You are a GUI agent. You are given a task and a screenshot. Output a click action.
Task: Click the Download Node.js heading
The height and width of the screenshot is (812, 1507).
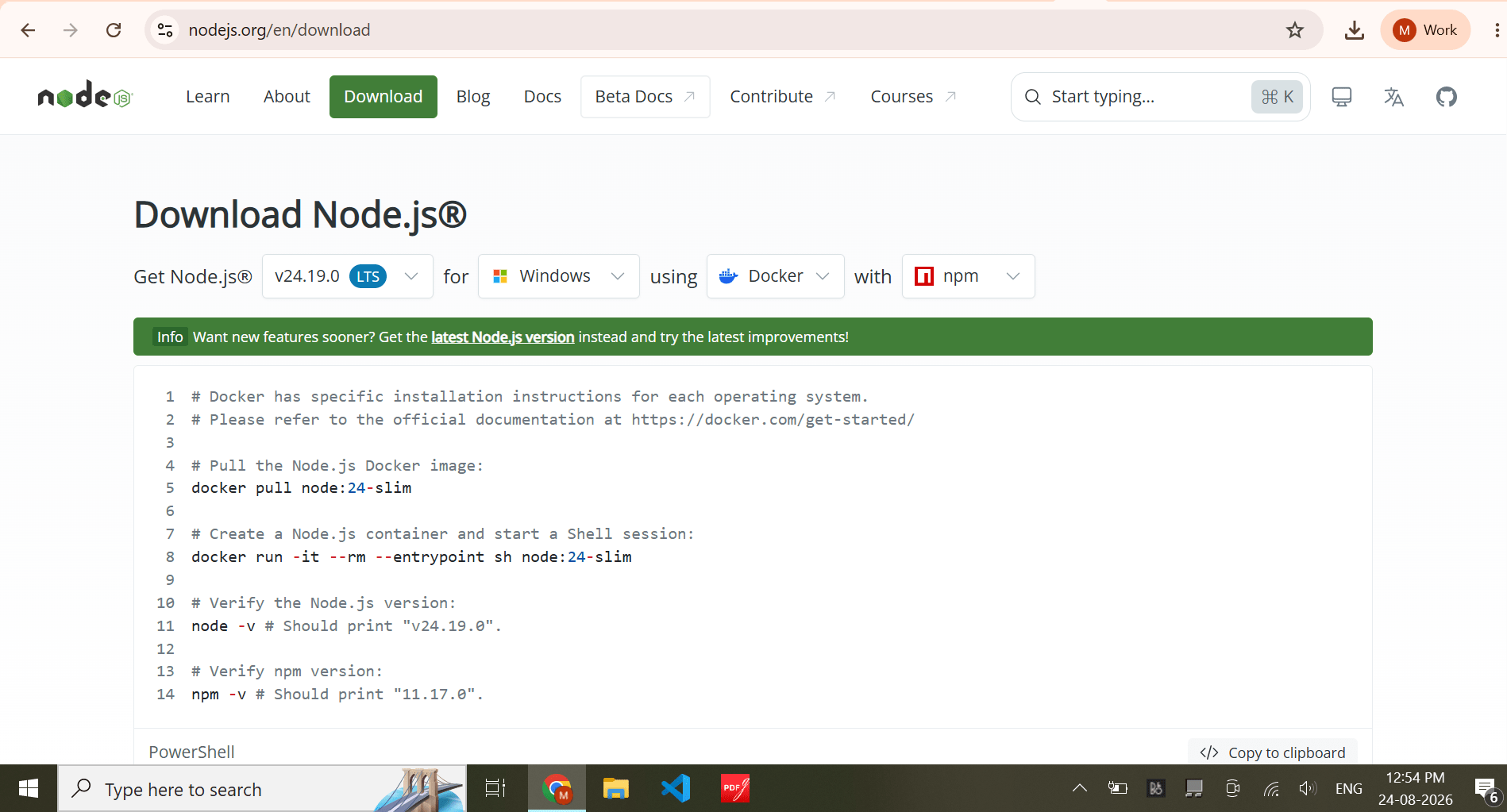click(x=300, y=214)
